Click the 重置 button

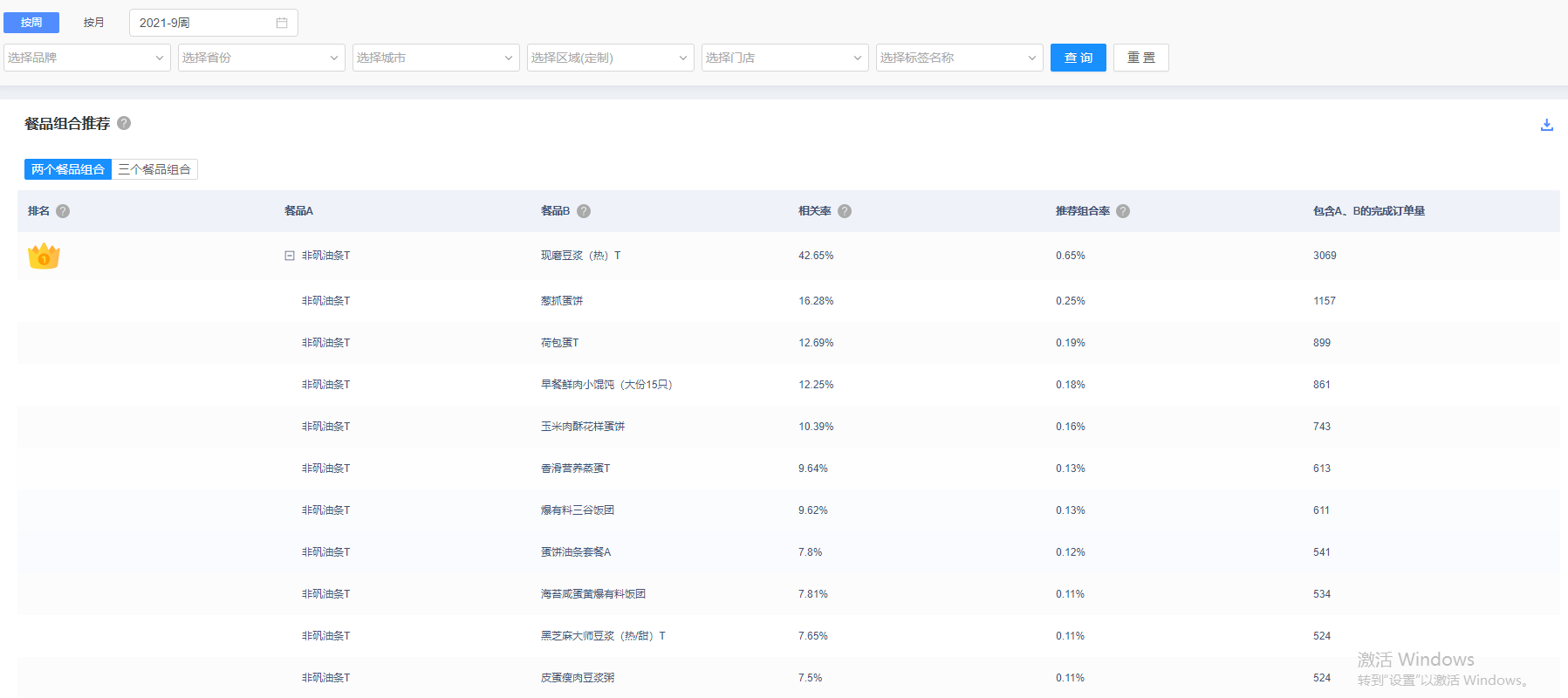[x=1141, y=58]
